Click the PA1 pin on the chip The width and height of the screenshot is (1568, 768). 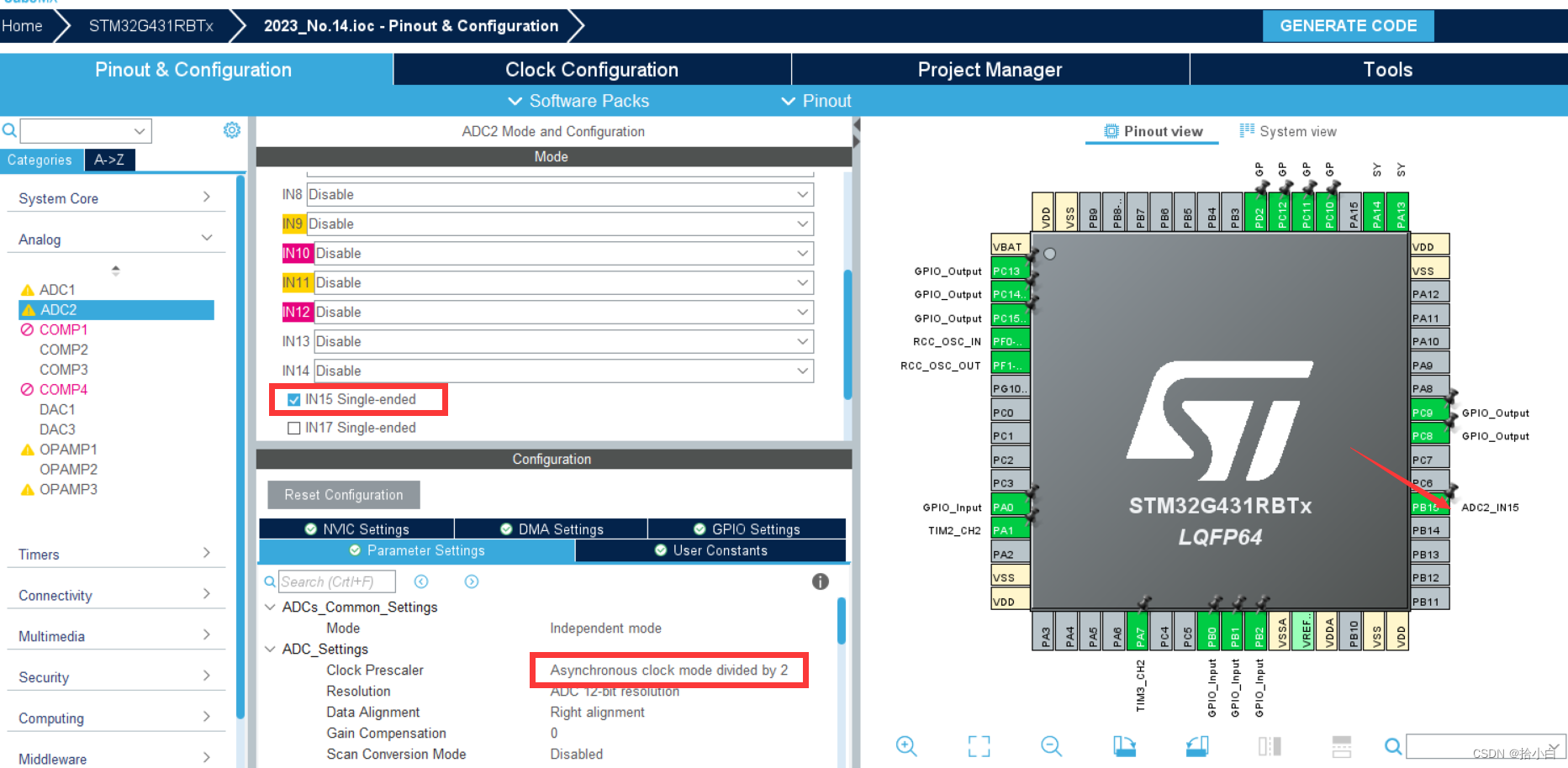click(x=1011, y=530)
